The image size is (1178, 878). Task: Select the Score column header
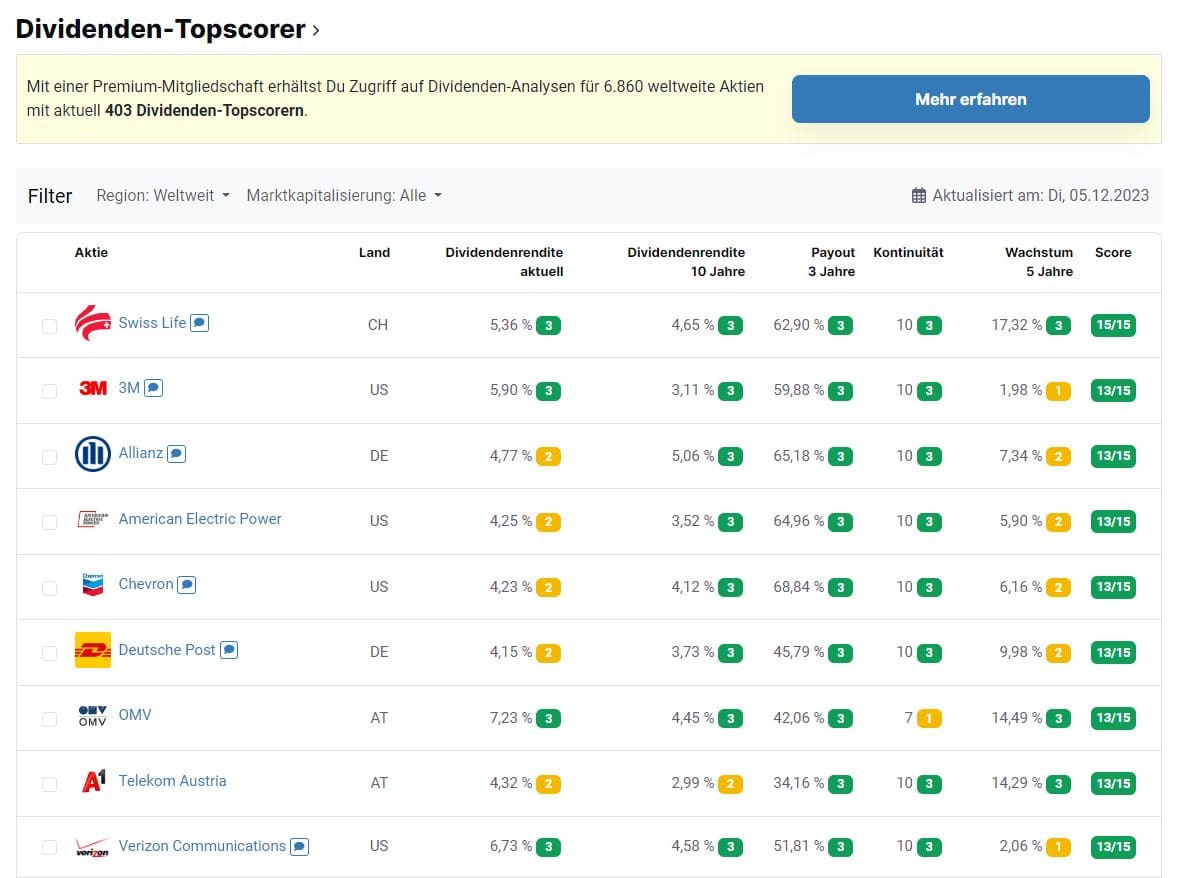pyautogui.click(x=1113, y=252)
